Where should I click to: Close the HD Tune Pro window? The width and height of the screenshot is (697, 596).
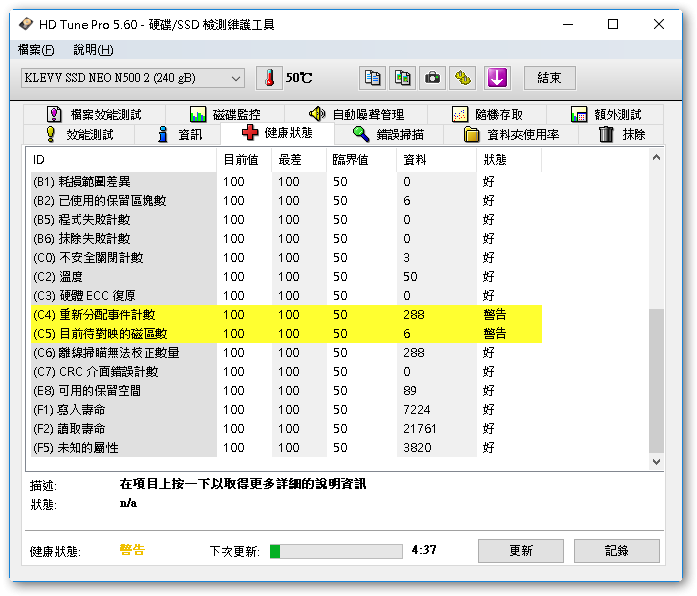[x=659, y=24]
